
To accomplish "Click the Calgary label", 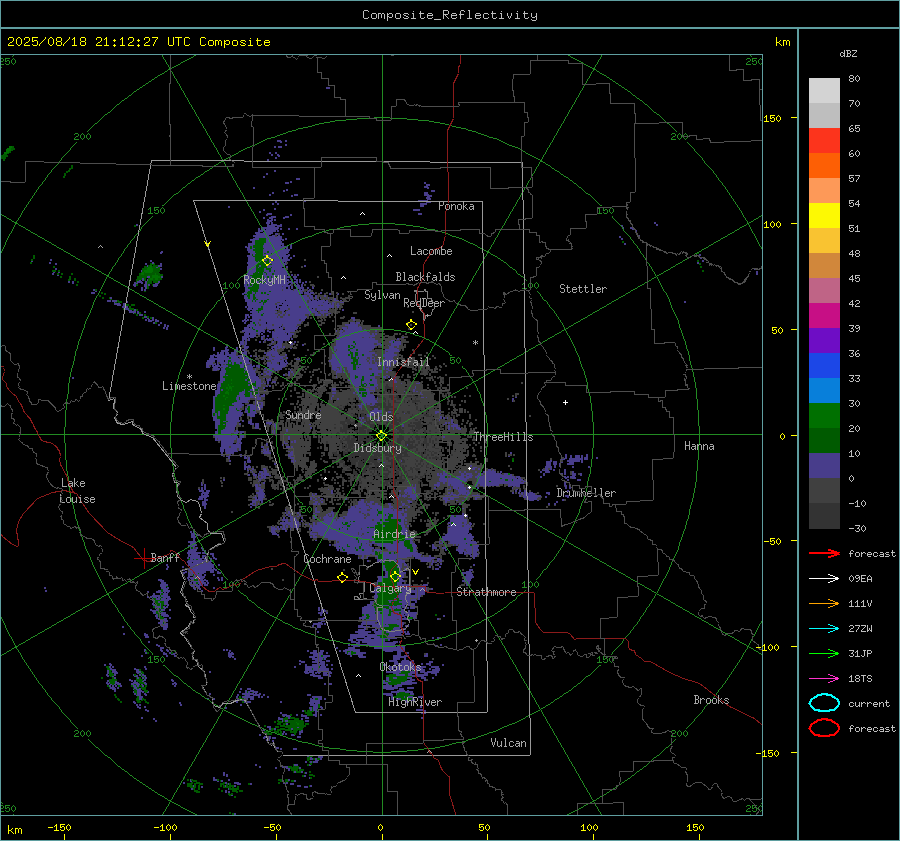I will click(x=390, y=588).
